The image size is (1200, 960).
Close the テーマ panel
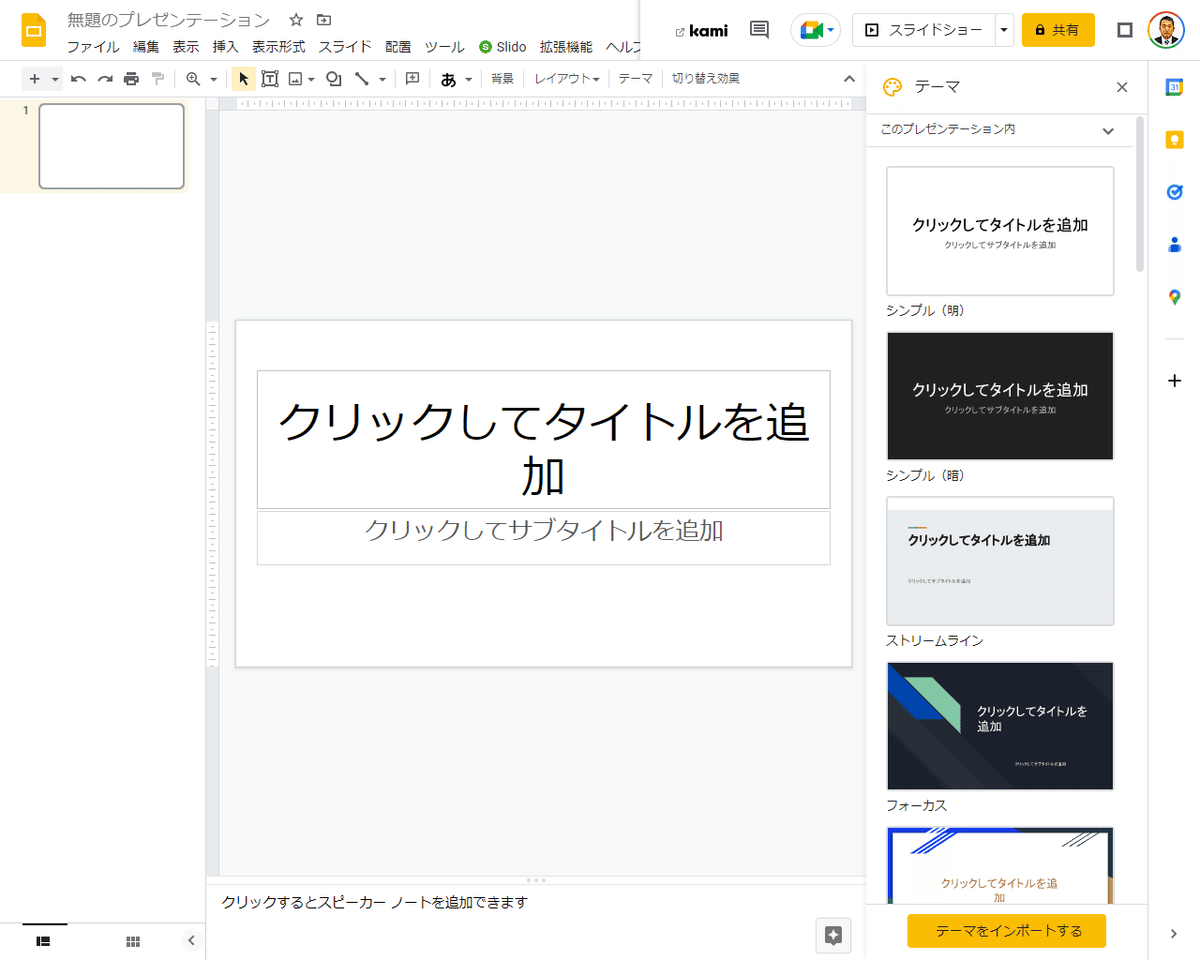coord(1122,87)
